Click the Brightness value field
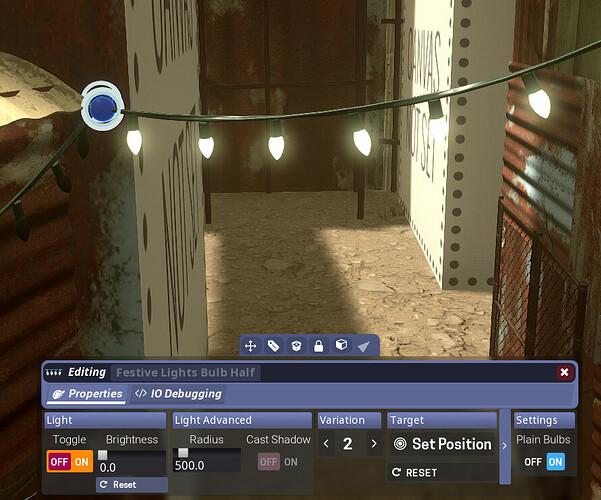The width and height of the screenshot is (601, 500). click(x=131, y=467)
